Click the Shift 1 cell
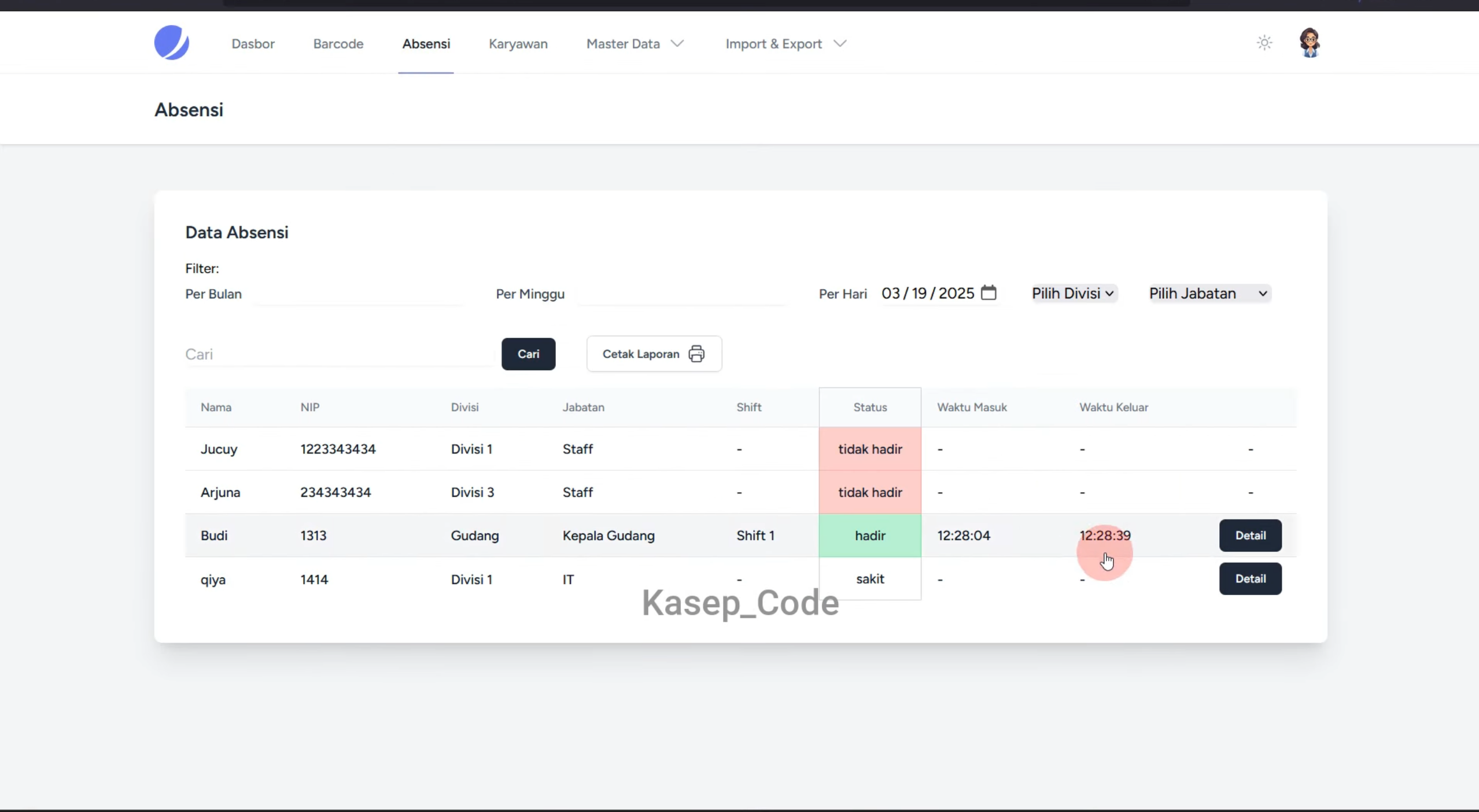 [755, 536]
